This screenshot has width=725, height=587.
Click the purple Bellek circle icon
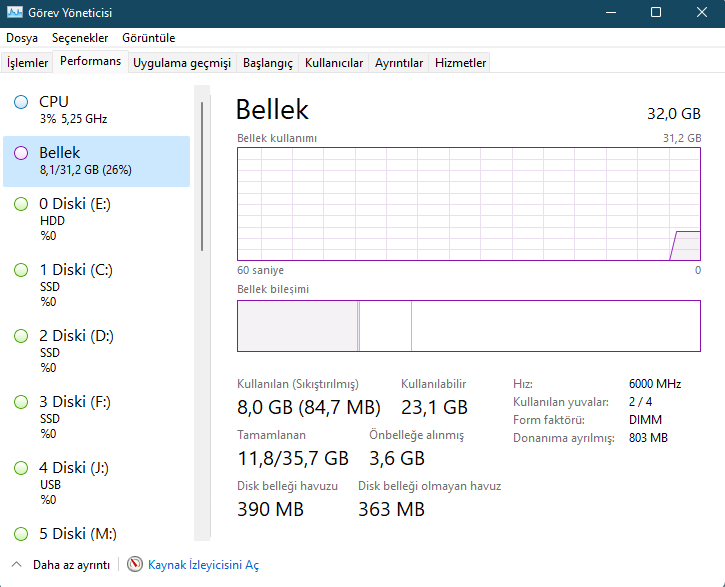point(21,153)
